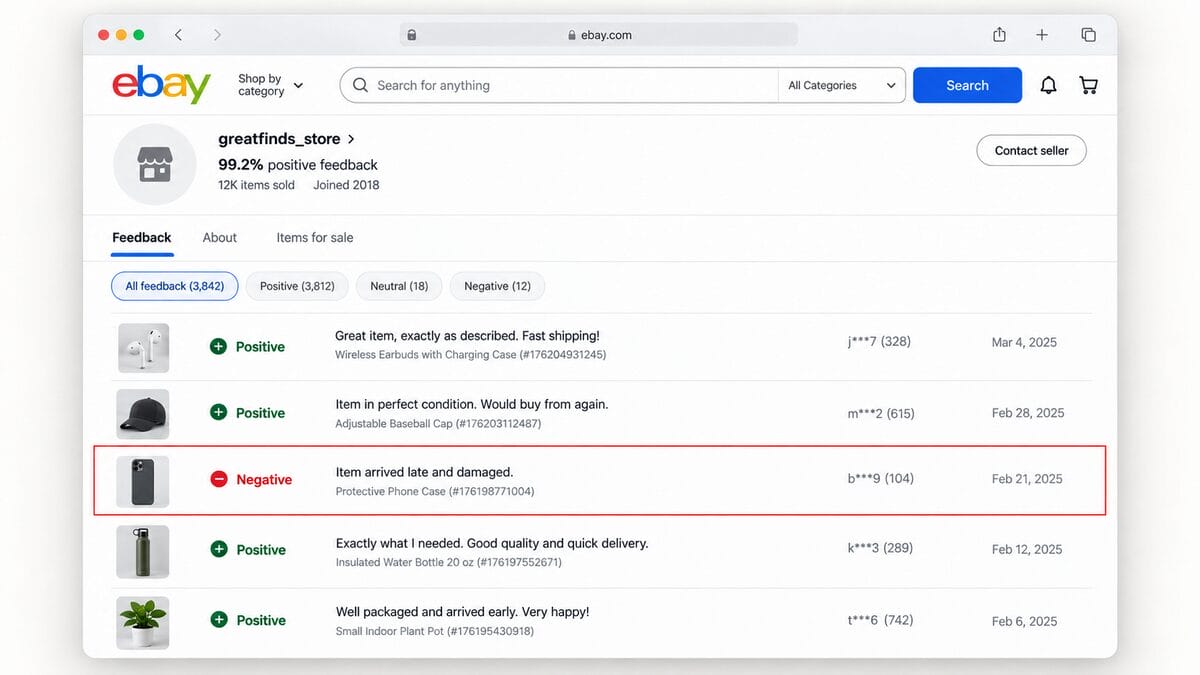
Task: Click buyer j***7 (328)
Action: pos(879,342)
